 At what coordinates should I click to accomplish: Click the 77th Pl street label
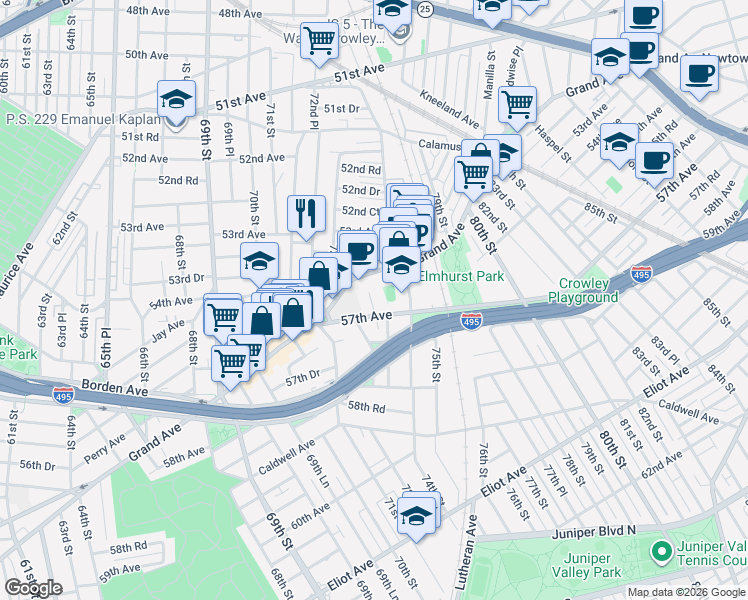pyautogui.click(x=555, y=481)
